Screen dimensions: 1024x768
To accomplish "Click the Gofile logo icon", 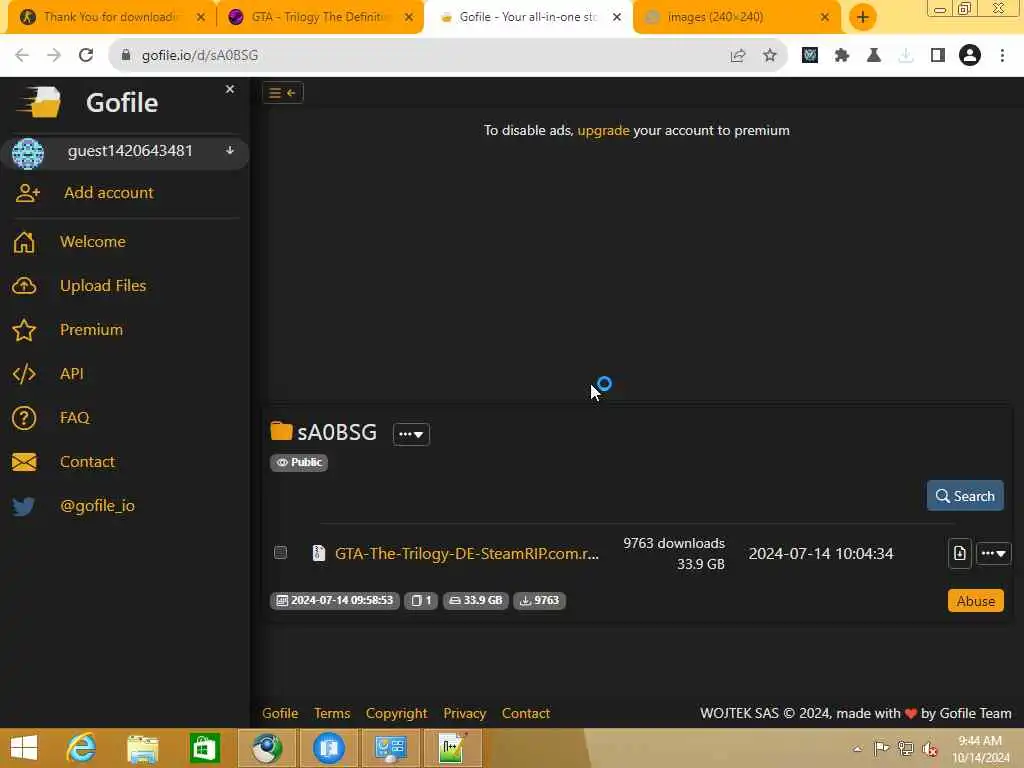I will coord(40,103).
